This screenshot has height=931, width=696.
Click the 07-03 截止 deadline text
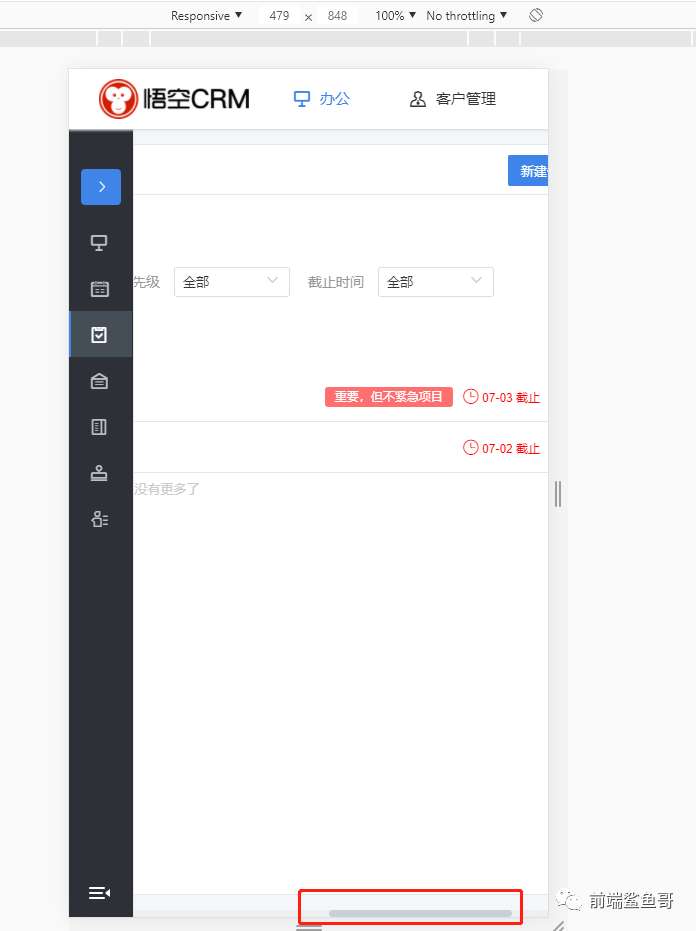511,397
